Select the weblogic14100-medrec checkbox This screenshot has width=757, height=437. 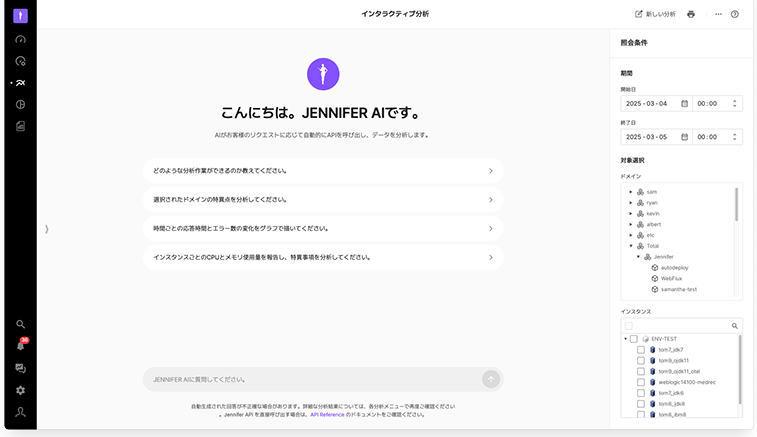pos(641,382)
